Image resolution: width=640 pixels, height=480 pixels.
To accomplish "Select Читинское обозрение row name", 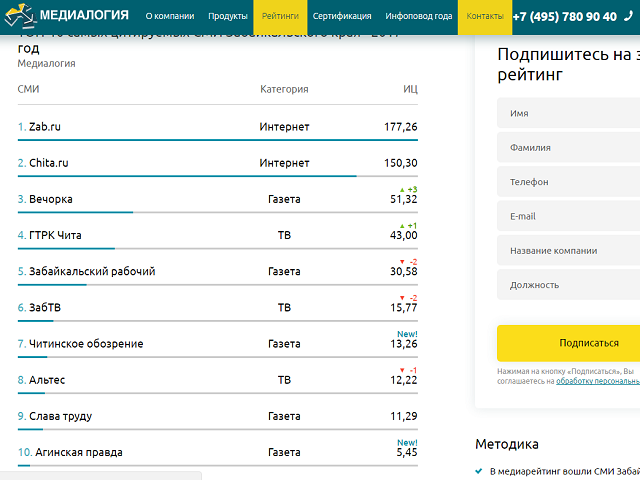I will point(86,344).
